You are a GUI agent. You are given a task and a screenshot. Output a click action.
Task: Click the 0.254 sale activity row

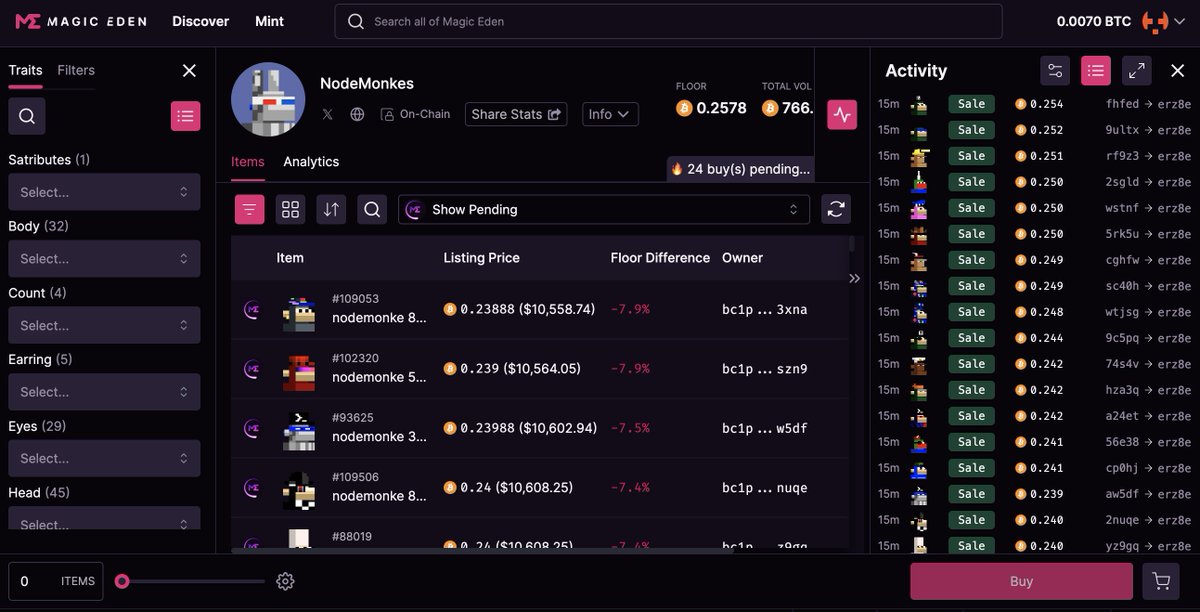1035,104
